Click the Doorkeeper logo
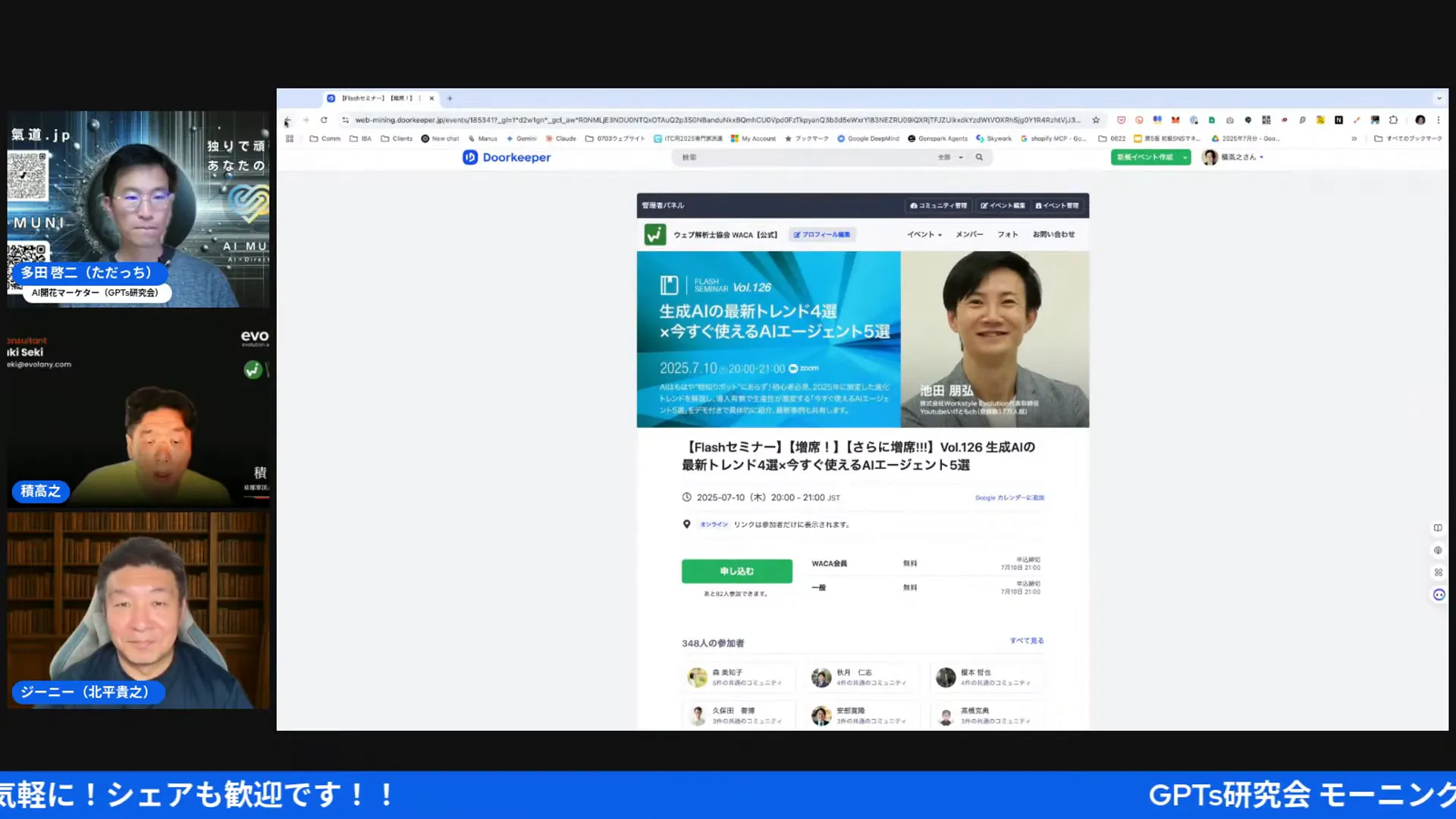1456x819 pixels. click(x=507, y=158)
